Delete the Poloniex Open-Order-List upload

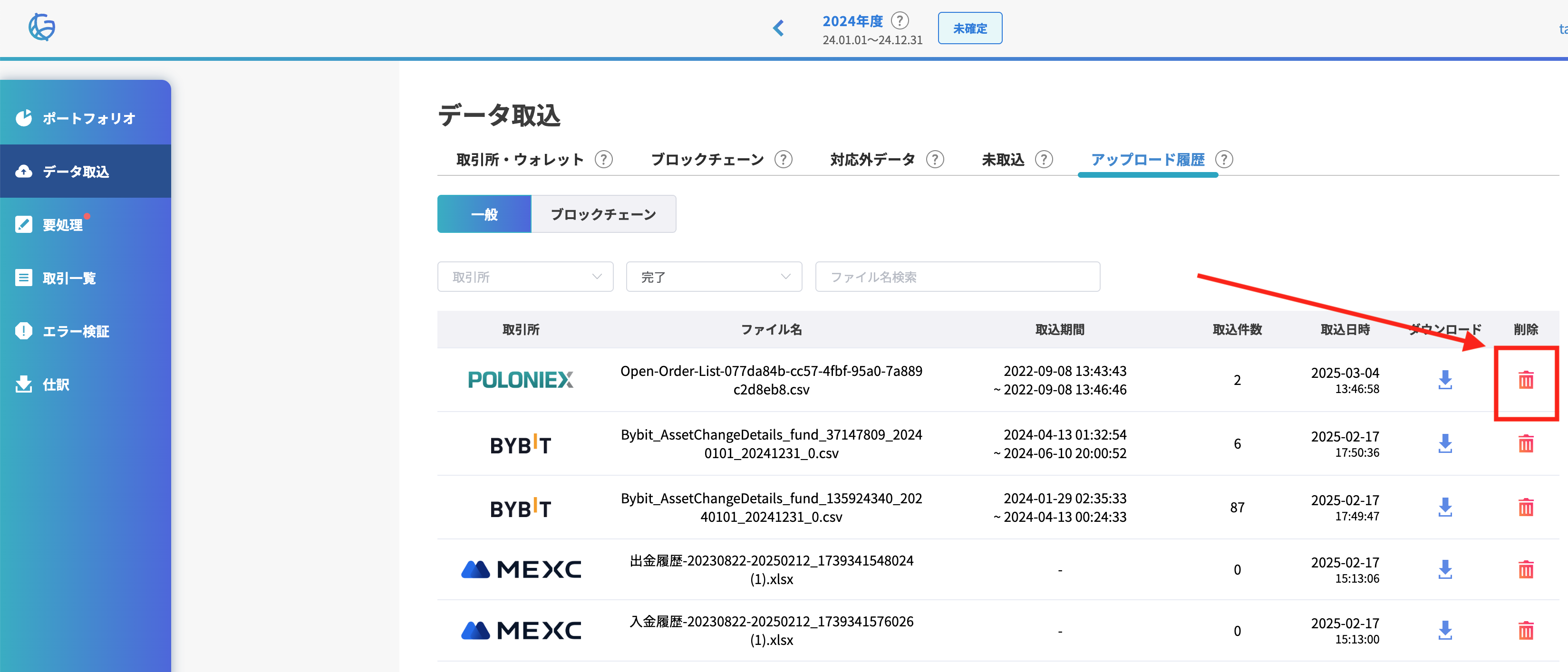[x=1525, y=380]
